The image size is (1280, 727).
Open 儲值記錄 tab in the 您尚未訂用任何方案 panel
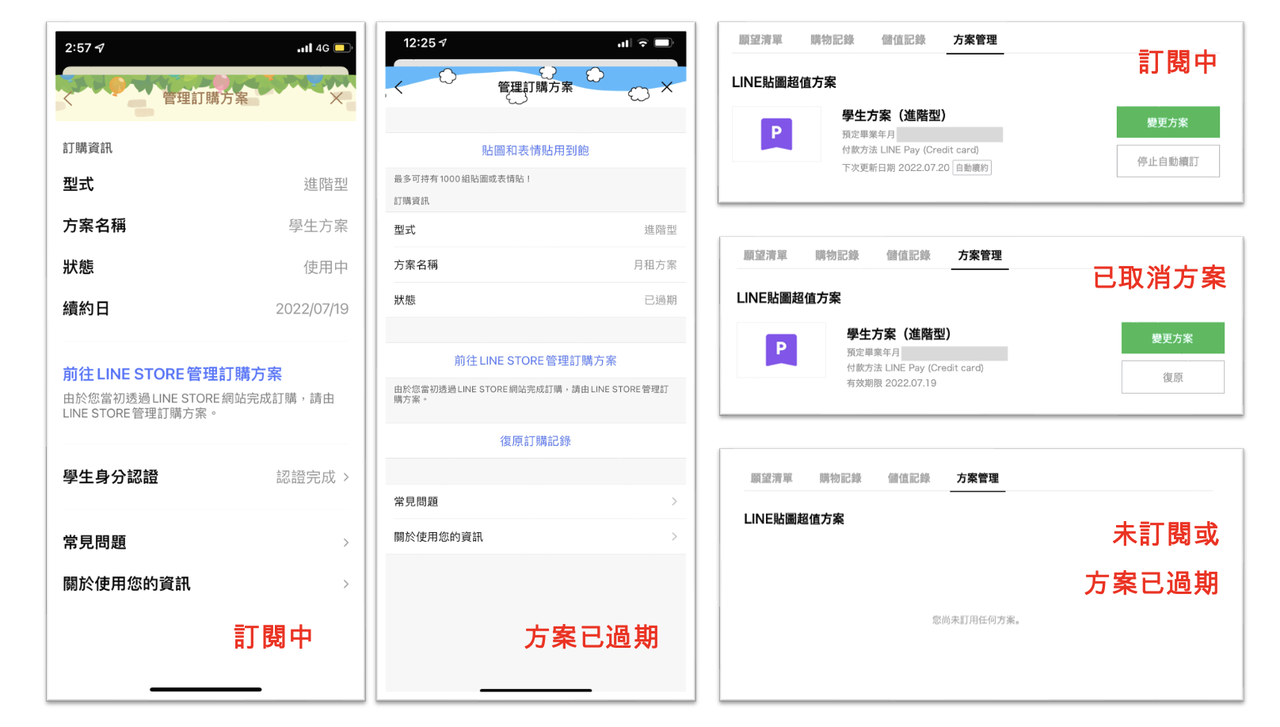(x=909, y=478)
